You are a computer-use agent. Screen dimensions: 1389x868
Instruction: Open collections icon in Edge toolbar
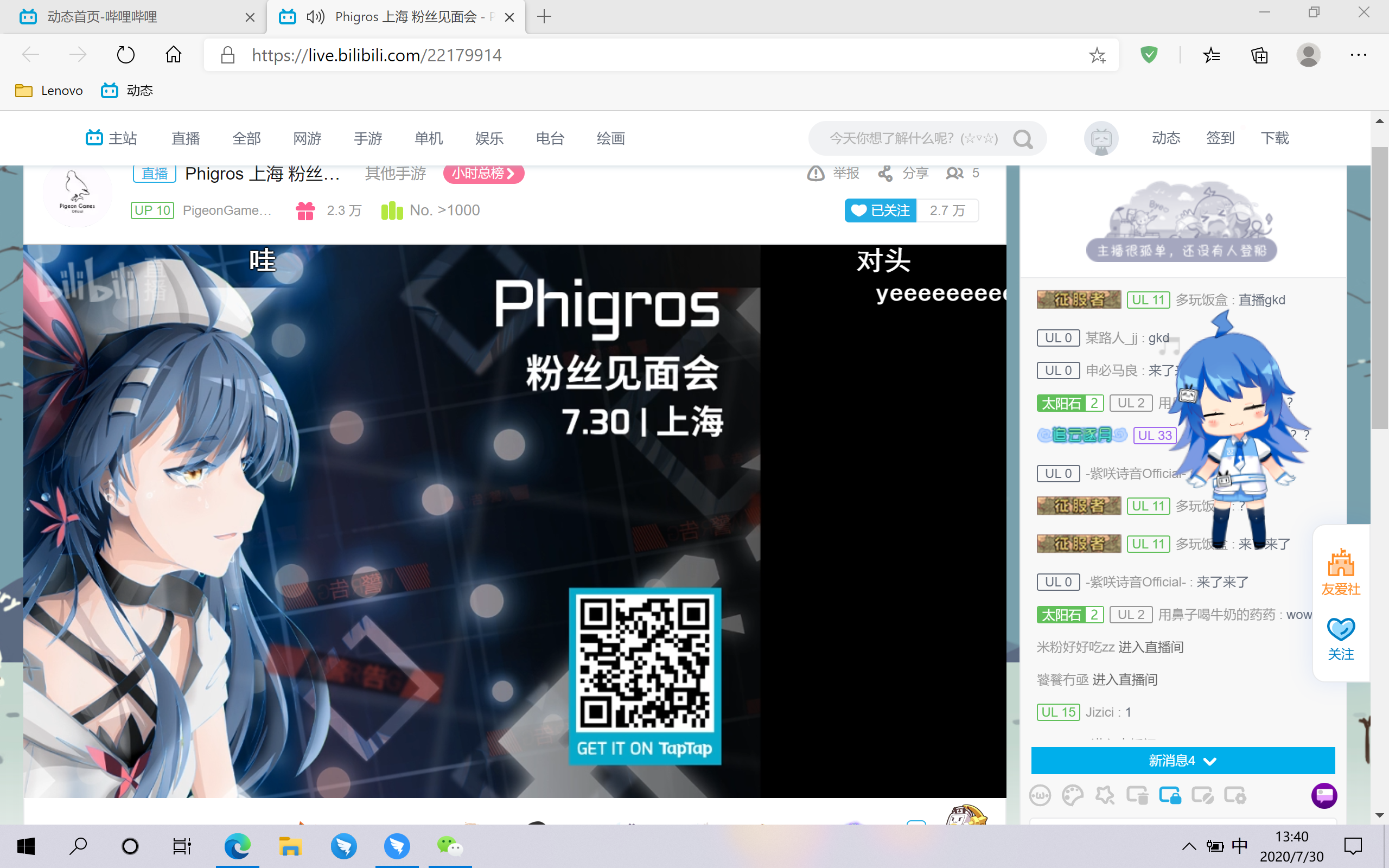pos(1259,55)
